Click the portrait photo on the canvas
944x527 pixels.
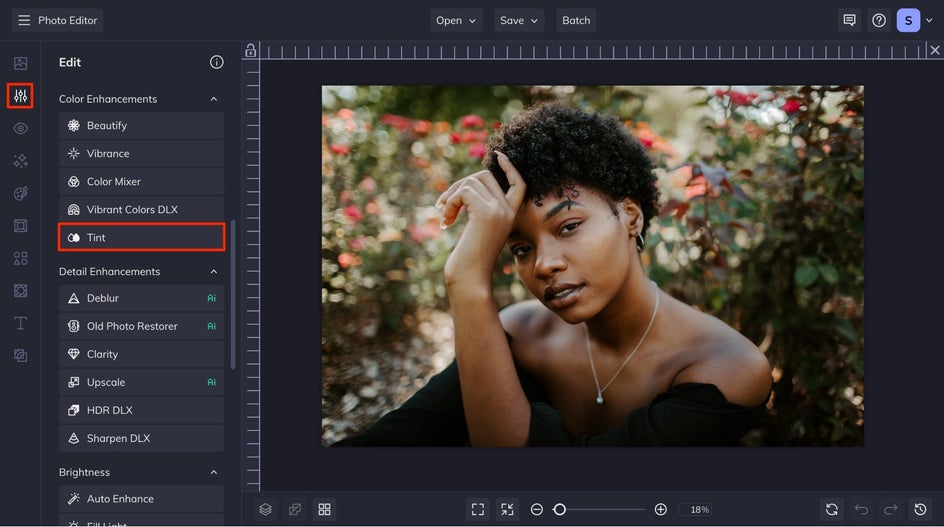[592, 266]
